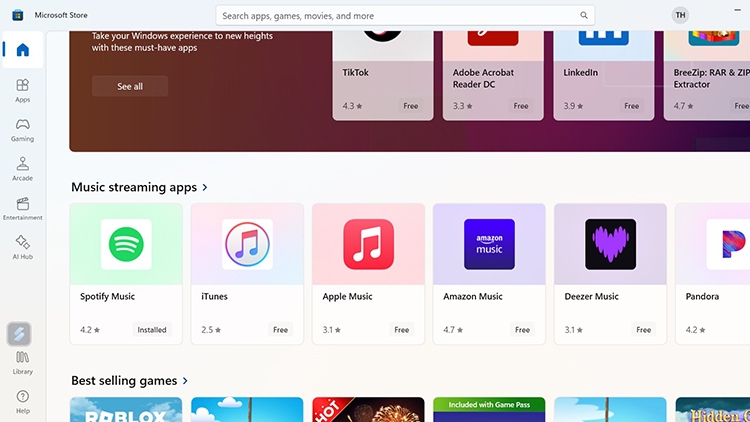Click the 4.3 rating on TikTok

[x=352, y=106]
